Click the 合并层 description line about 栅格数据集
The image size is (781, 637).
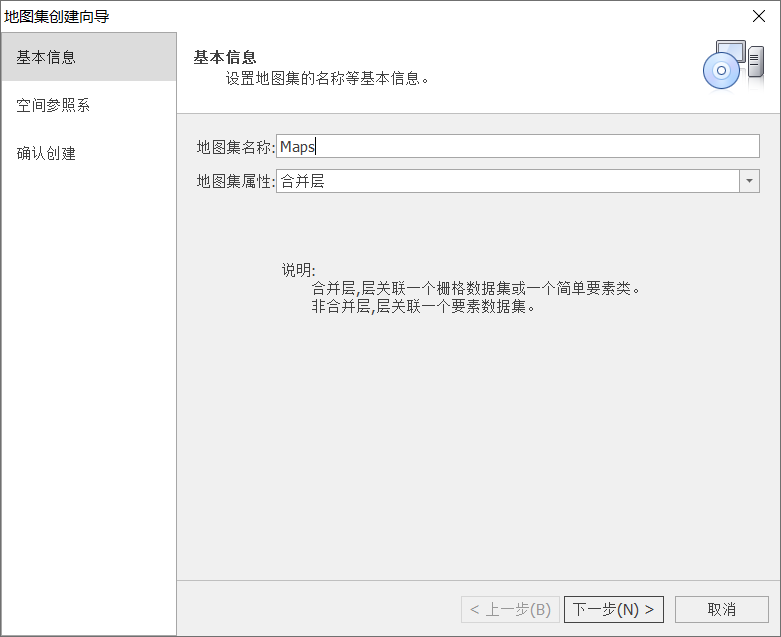[x=475, y=288]
